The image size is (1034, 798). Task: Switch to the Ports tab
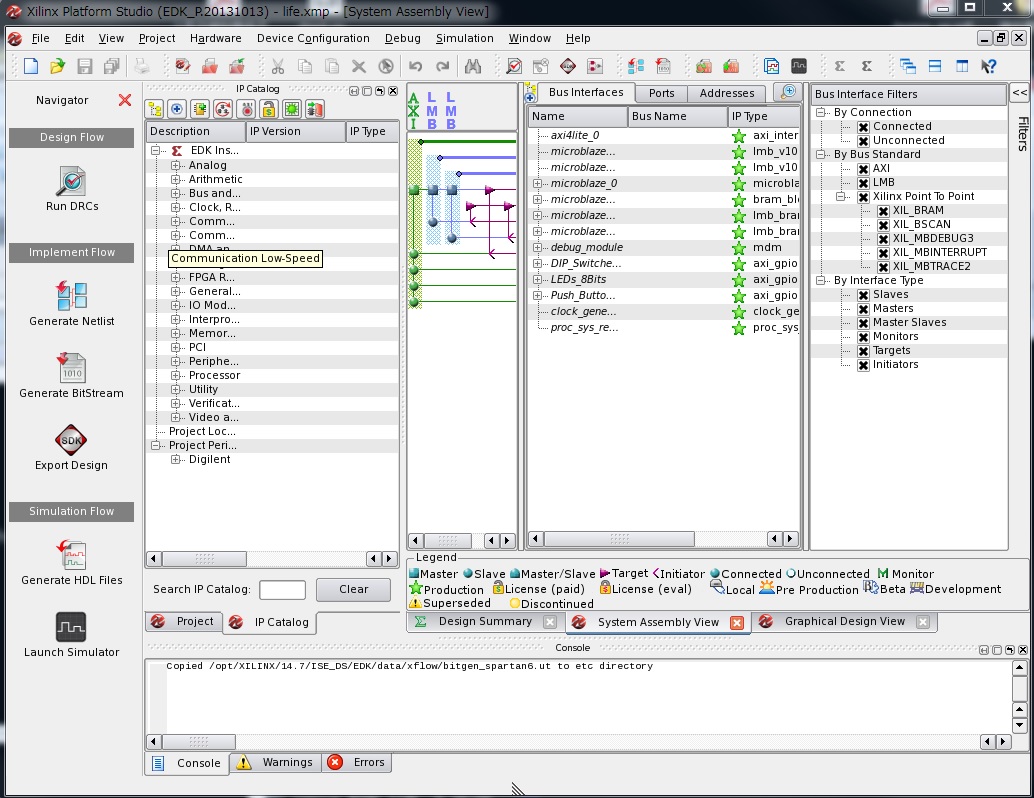[661, 93]
